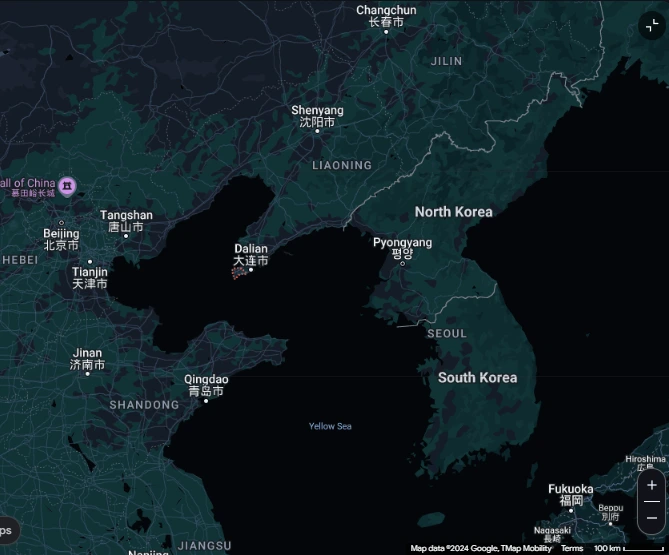Click the SHANDONG province label
This screenshot has width=669, height=555.
tap(144, 405)
